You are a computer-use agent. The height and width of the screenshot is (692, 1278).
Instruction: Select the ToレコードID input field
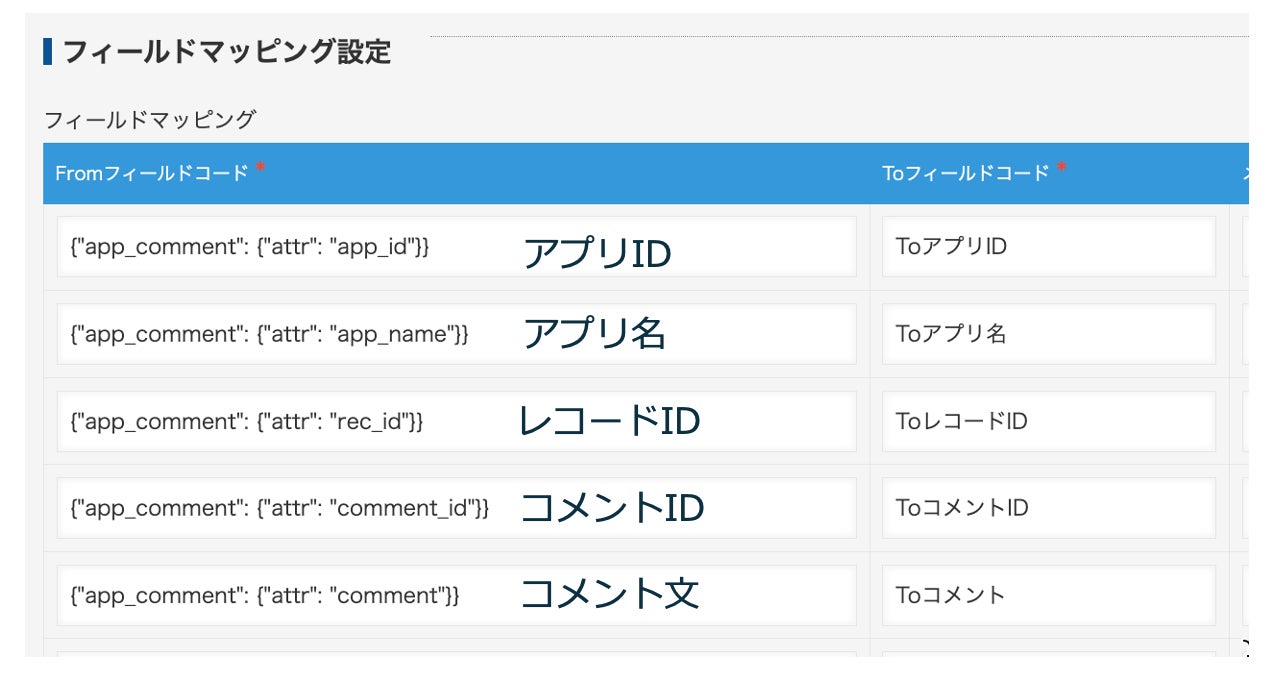(1048, 422)
